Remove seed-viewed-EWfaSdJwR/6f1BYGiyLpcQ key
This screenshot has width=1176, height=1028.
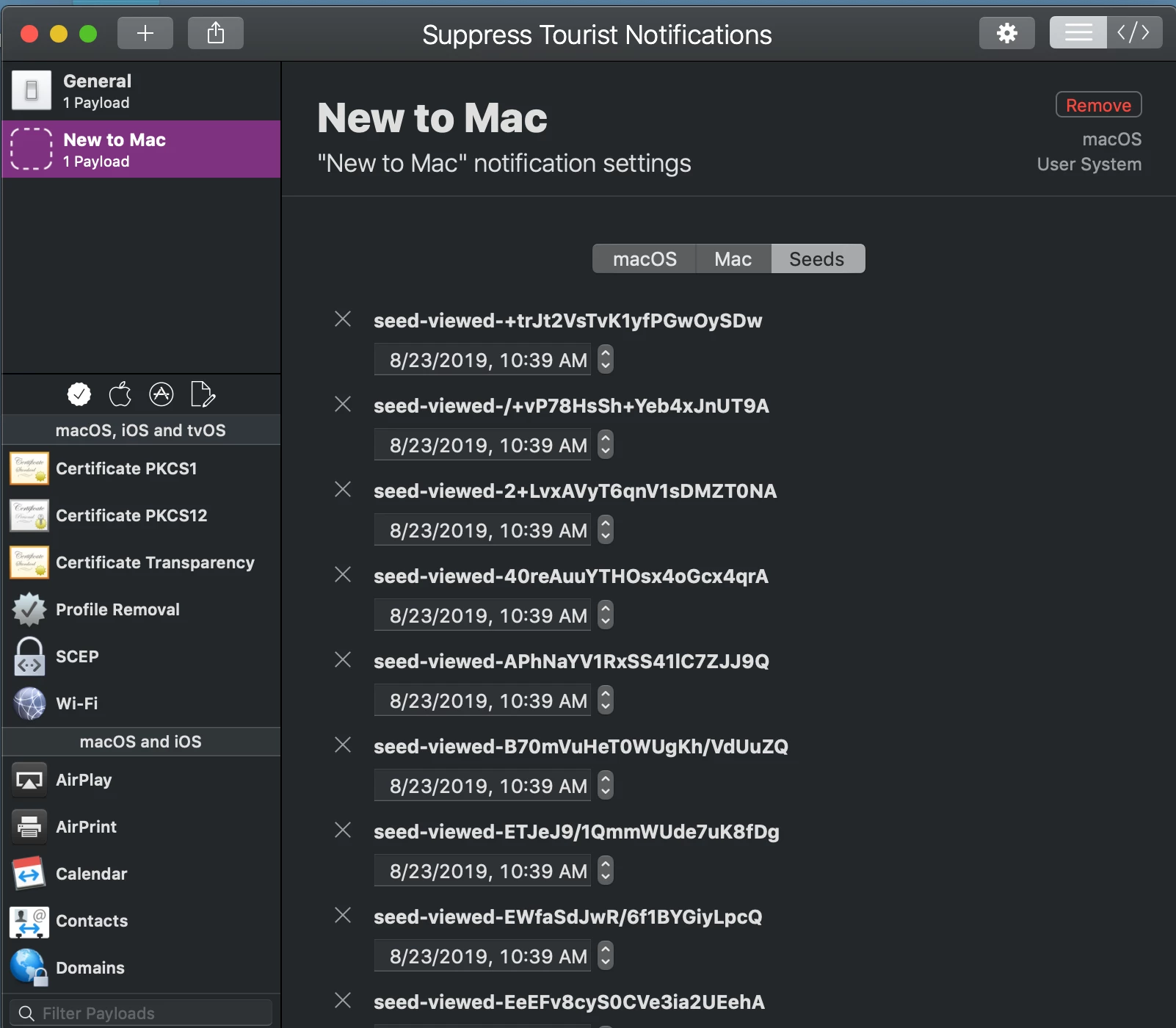pyautogui.click(x=343, y=915)
